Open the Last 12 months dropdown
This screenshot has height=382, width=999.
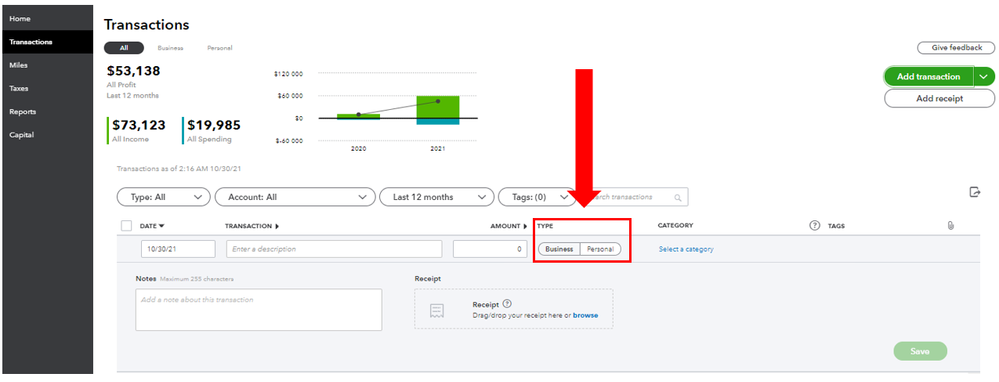[x=436, y=197]
